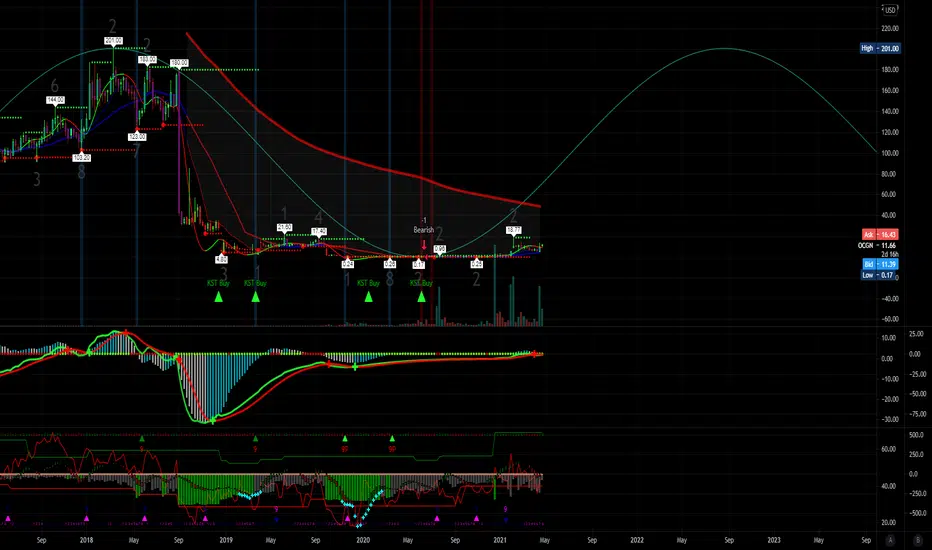932x550 pixels.
Task: Click the 2023 label on time axis
Action: click(774, 540)
